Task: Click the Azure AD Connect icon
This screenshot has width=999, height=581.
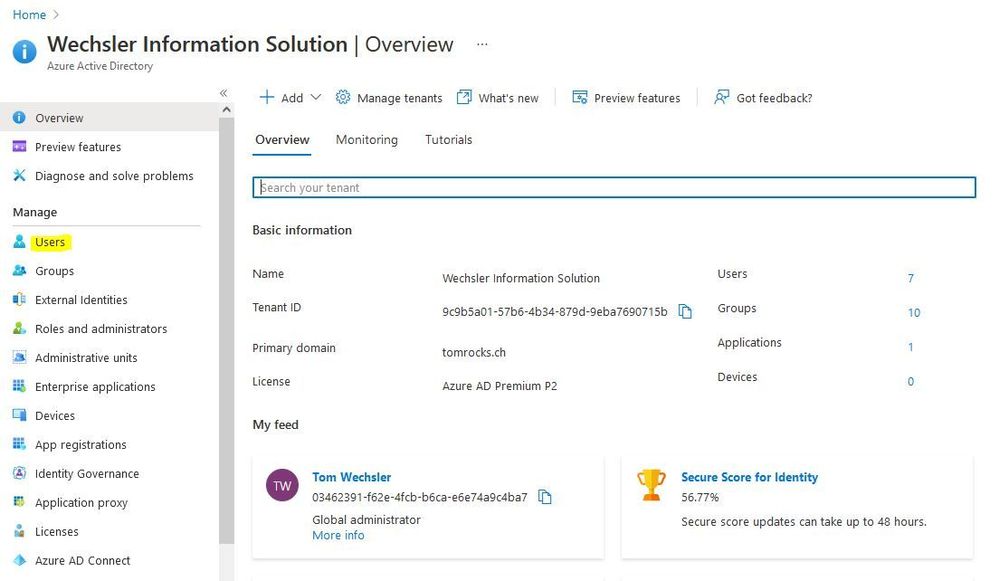Action: [x=19, y=561]
